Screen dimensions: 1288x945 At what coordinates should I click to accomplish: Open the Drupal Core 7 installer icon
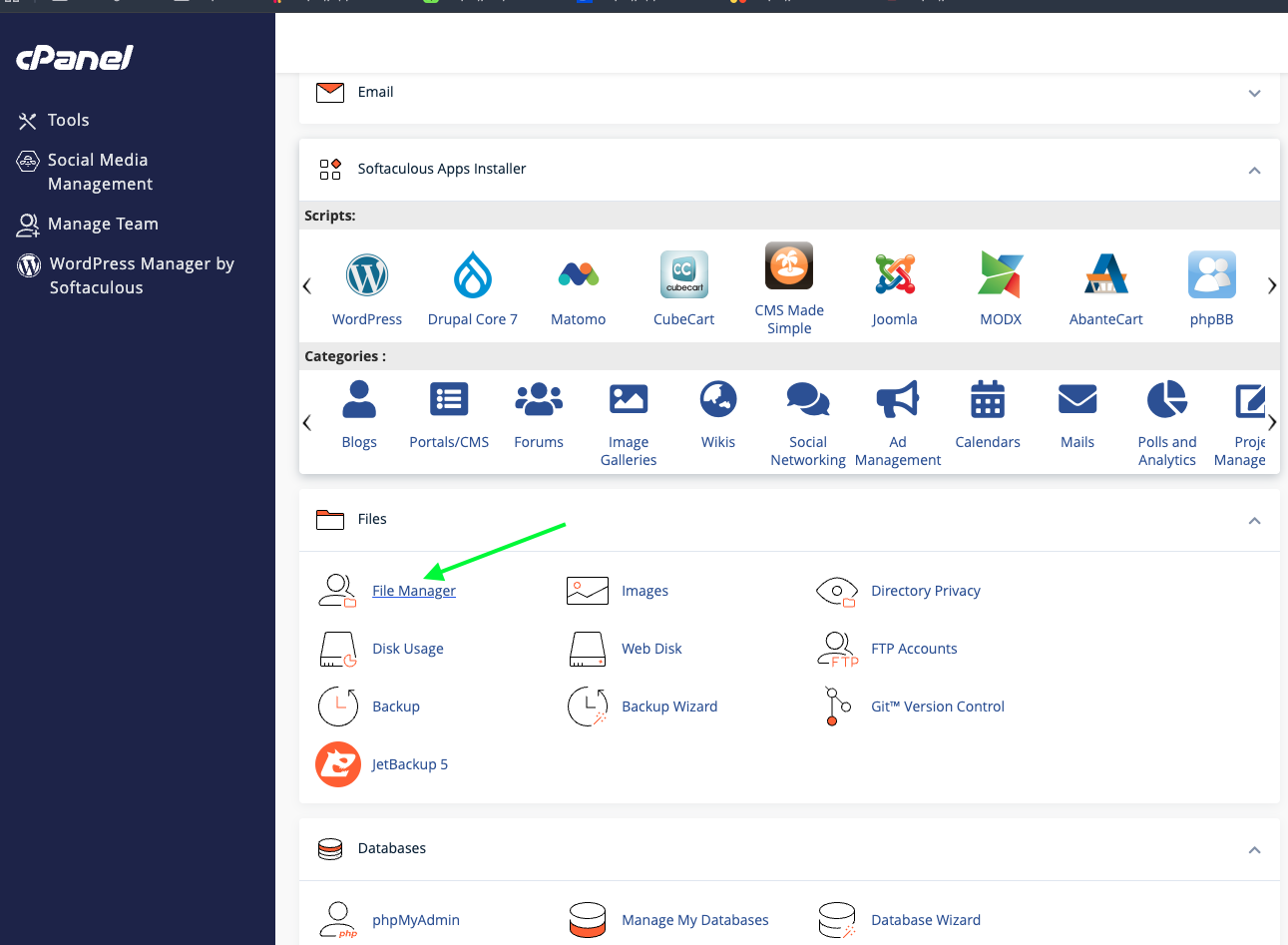(472, 275)
